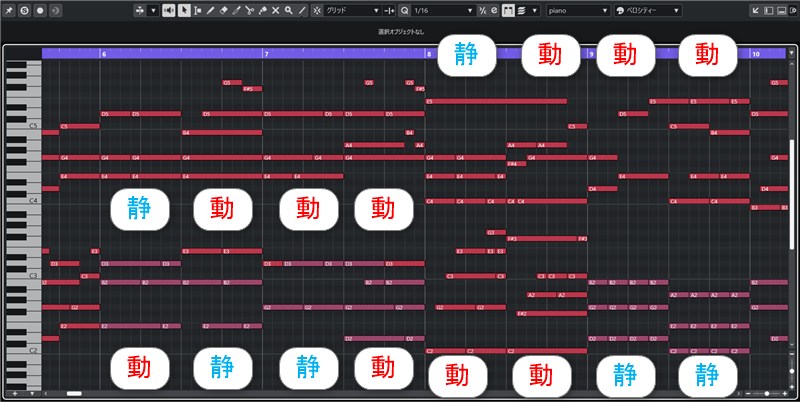Select the Line tool
Viewport: 800px width, 402px height.
click(x=302, y=10)
